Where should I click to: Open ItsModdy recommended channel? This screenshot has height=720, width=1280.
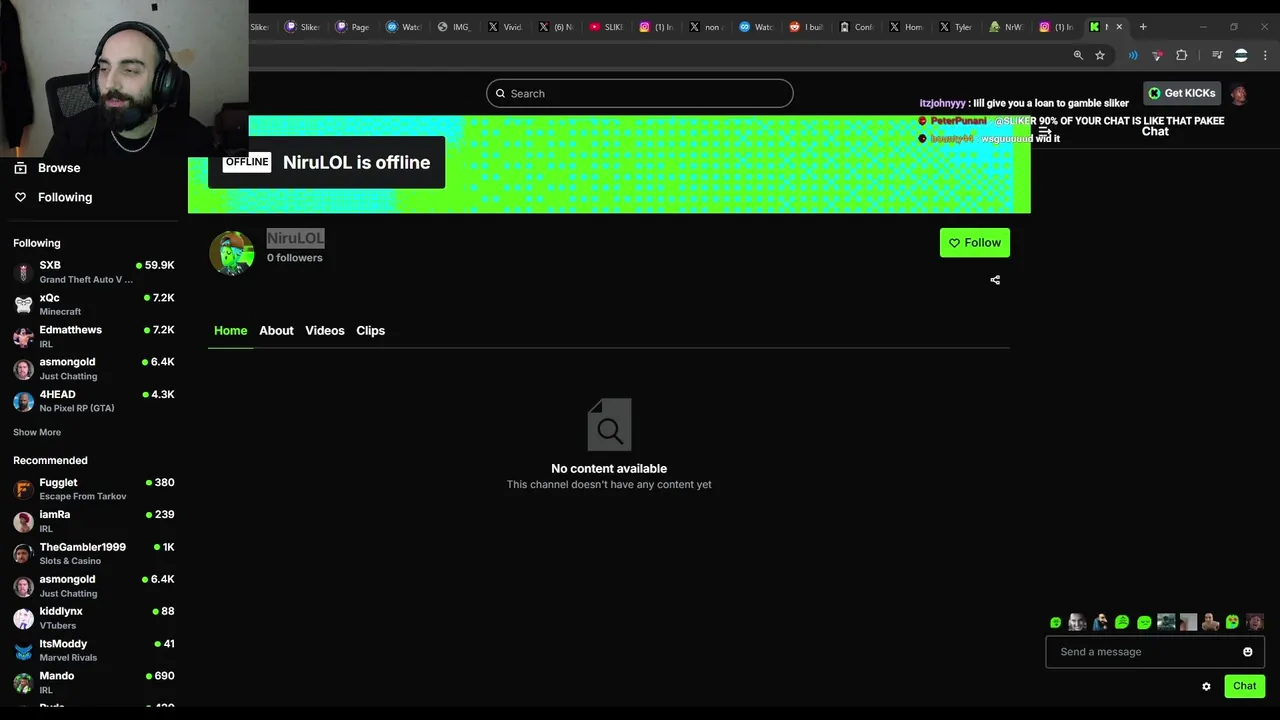(94, 650)
